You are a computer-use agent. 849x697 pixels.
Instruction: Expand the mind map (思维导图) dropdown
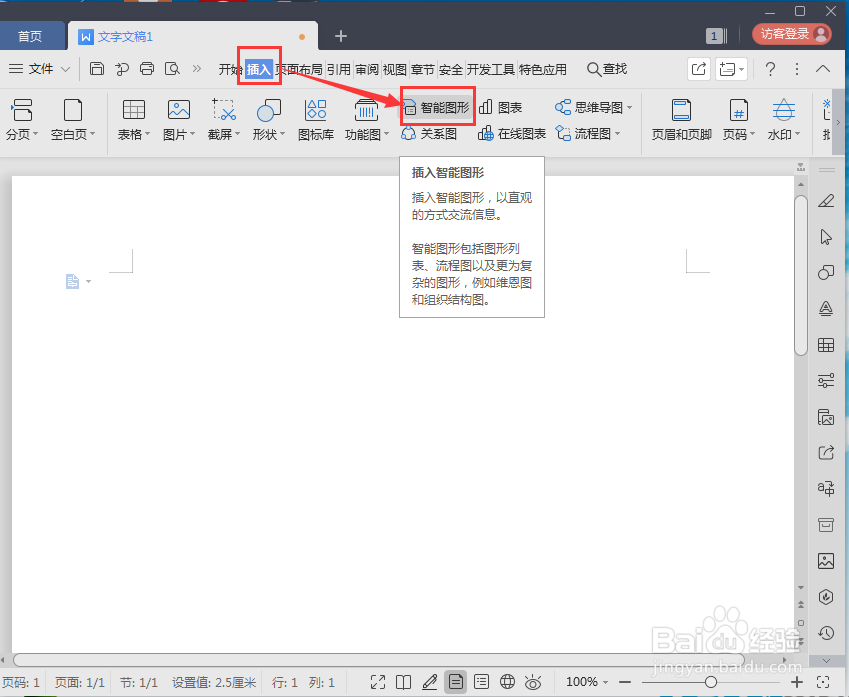(x=629, y=108)
